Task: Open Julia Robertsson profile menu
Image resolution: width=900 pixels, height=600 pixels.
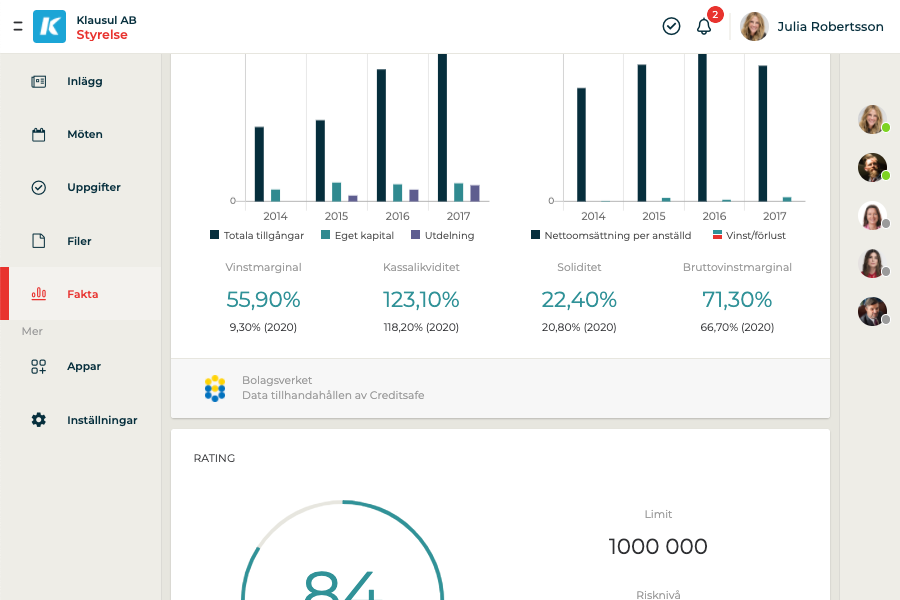Action: (812, 27)
